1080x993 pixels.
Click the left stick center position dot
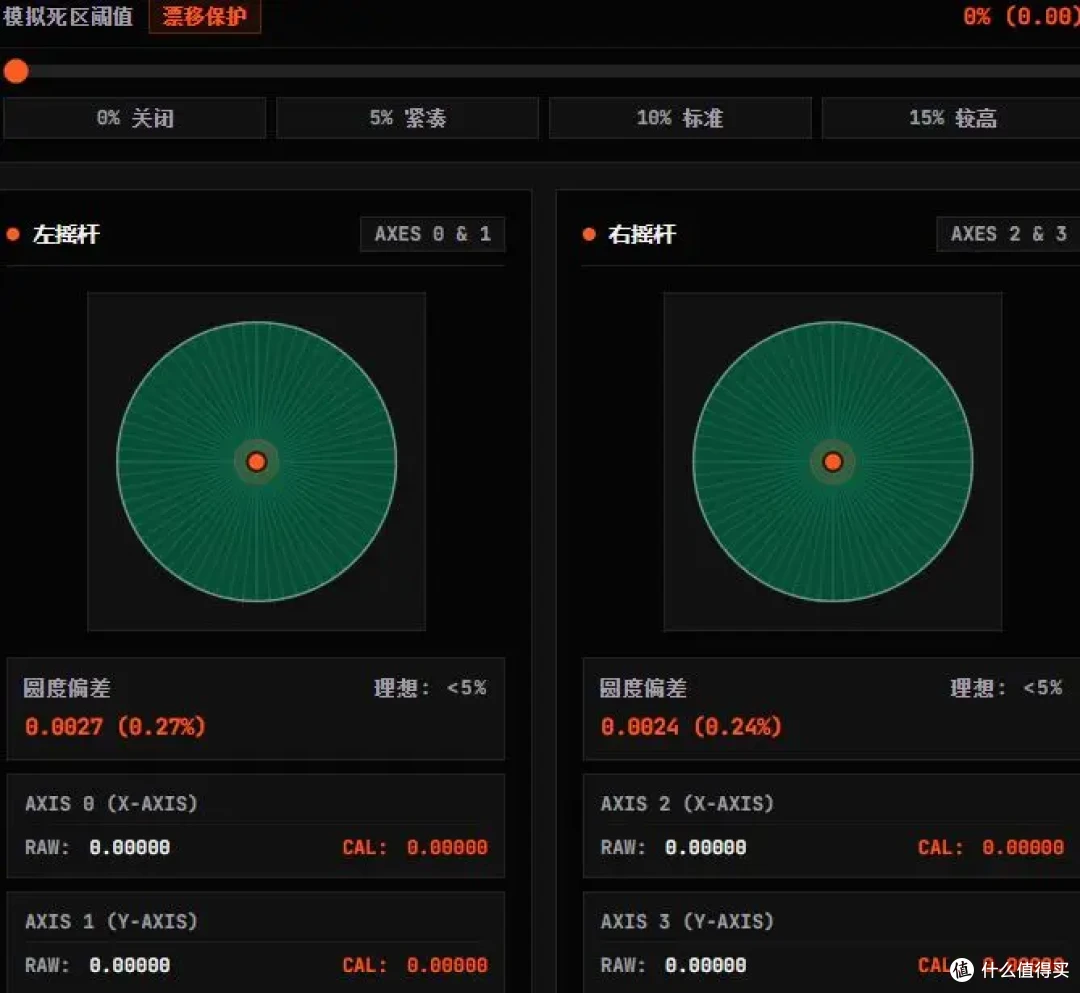(x=257, y=461)
